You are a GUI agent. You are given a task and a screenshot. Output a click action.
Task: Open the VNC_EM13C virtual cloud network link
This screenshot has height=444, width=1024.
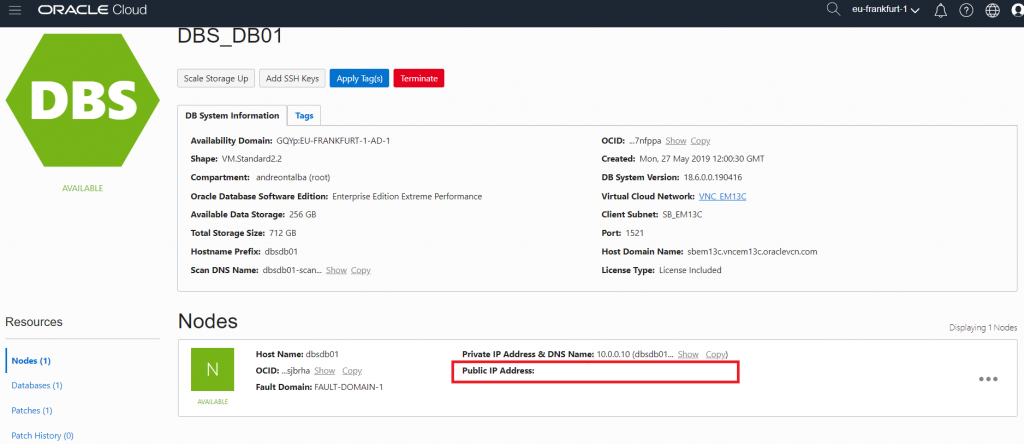pos(722,197)
